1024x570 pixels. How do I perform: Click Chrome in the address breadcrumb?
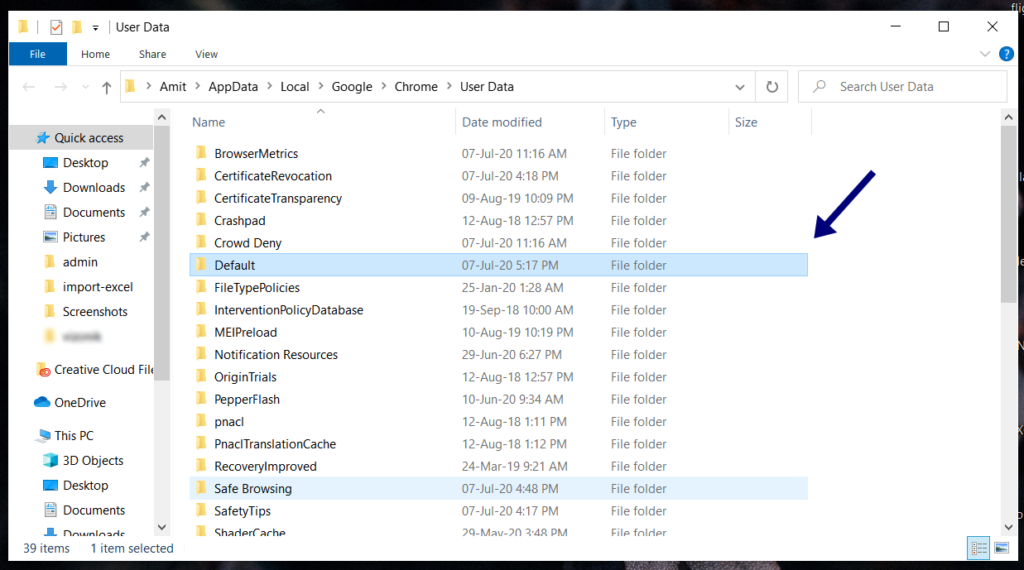416,87
